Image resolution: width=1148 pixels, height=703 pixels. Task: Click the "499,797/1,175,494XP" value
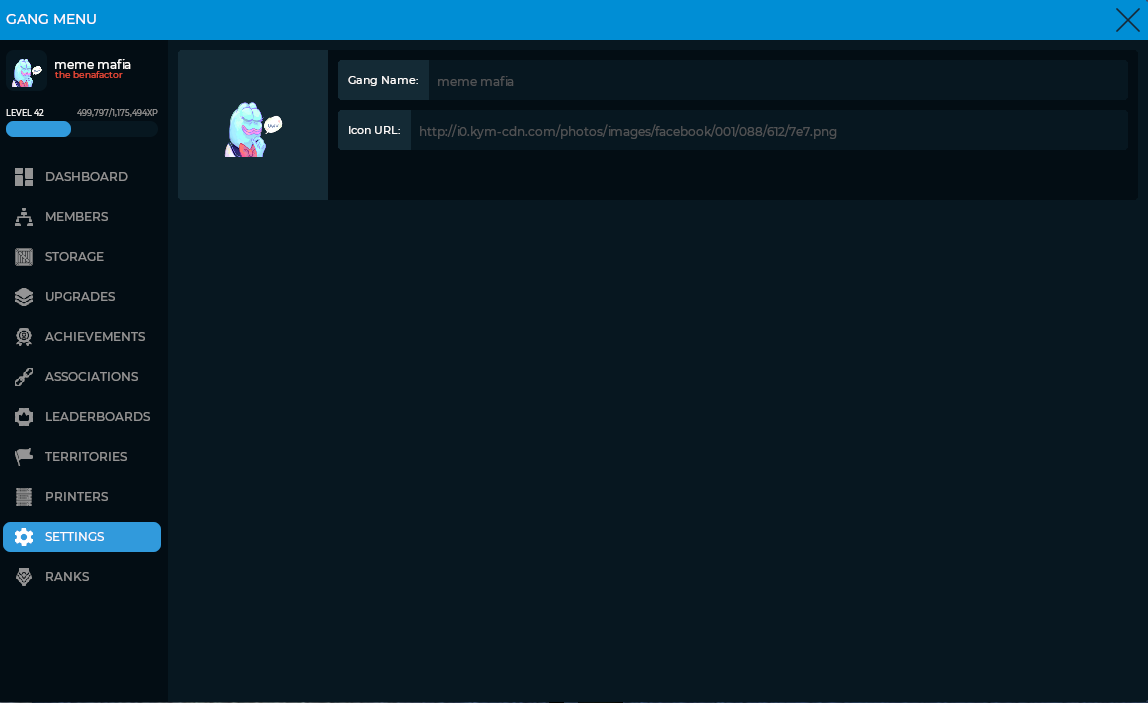click(117, 113)
